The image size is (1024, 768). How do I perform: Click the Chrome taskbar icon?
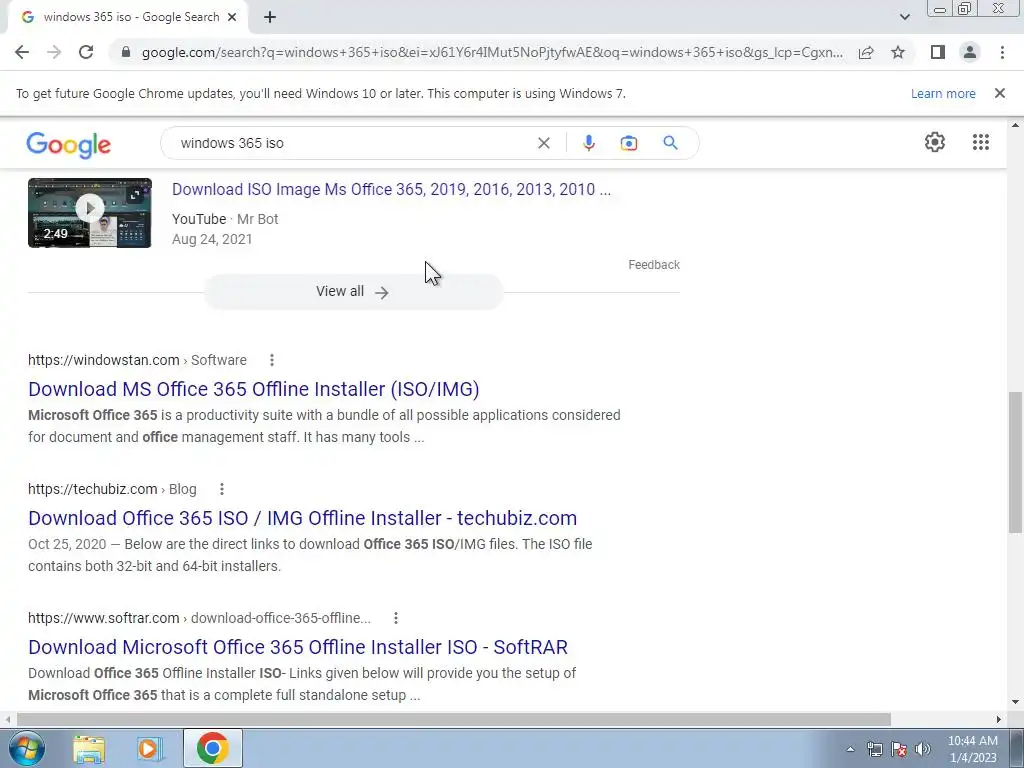tap(212, 748)
